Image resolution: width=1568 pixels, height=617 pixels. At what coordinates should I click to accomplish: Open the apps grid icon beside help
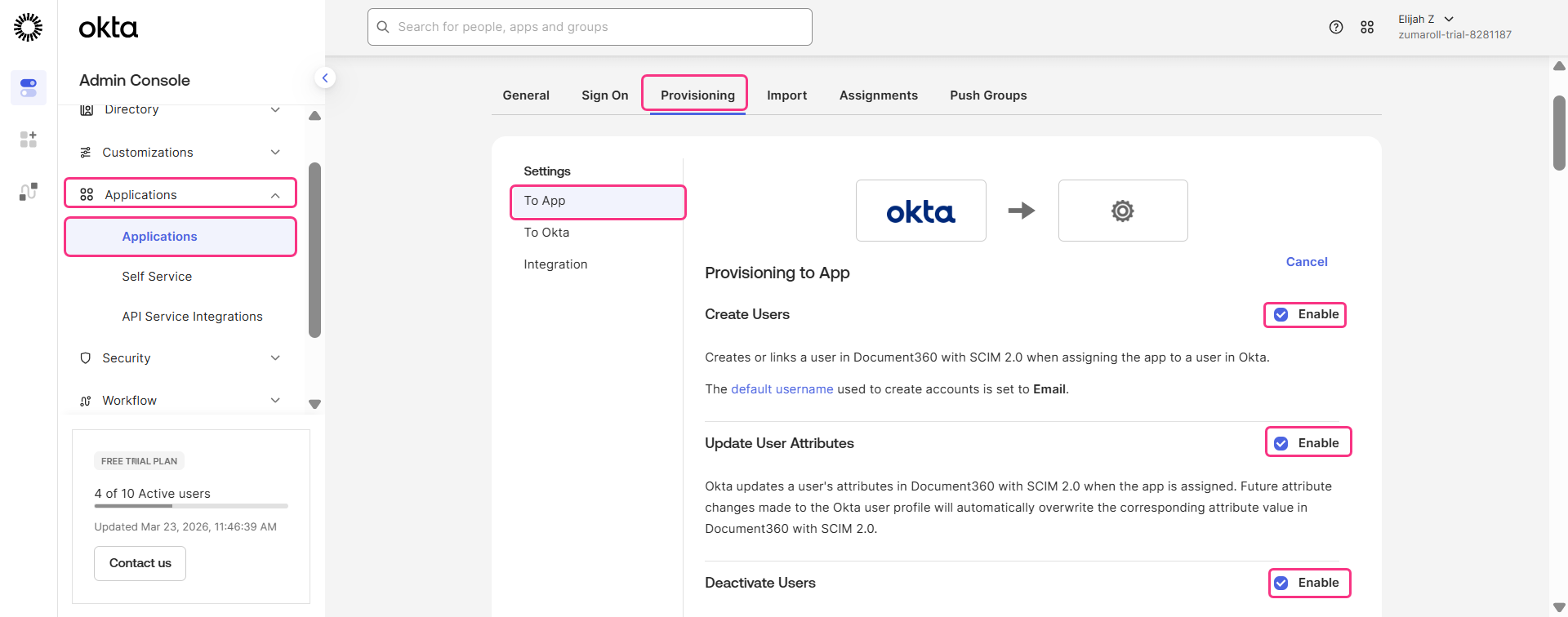tap(1367, 27)
